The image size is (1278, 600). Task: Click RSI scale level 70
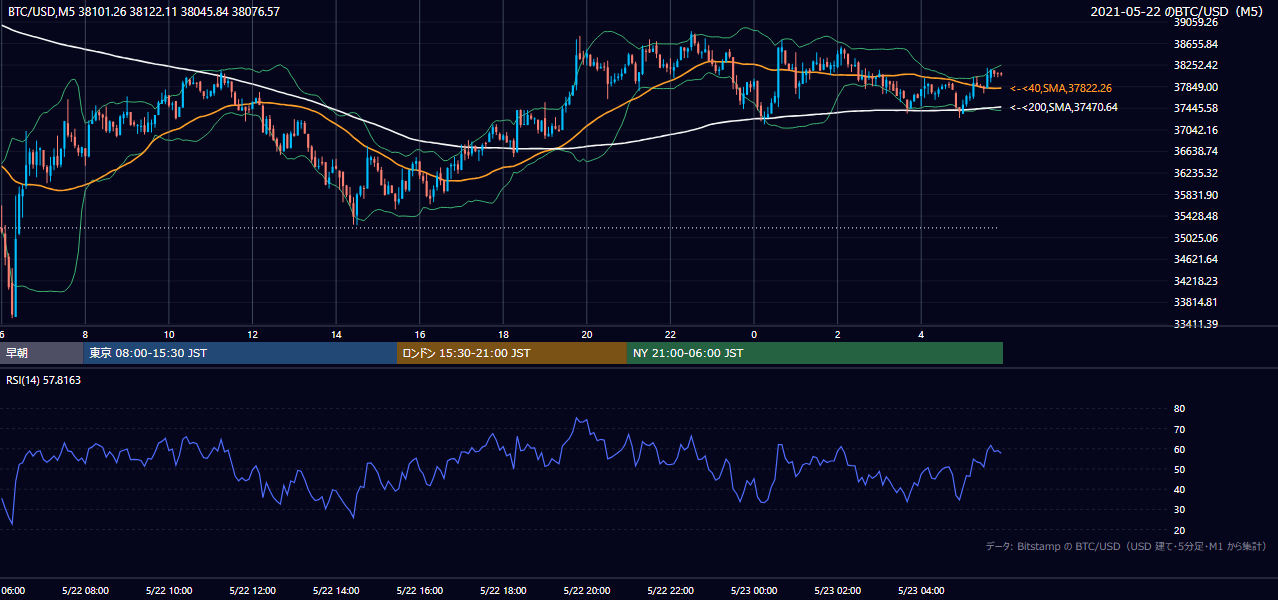pos(1179,429)
